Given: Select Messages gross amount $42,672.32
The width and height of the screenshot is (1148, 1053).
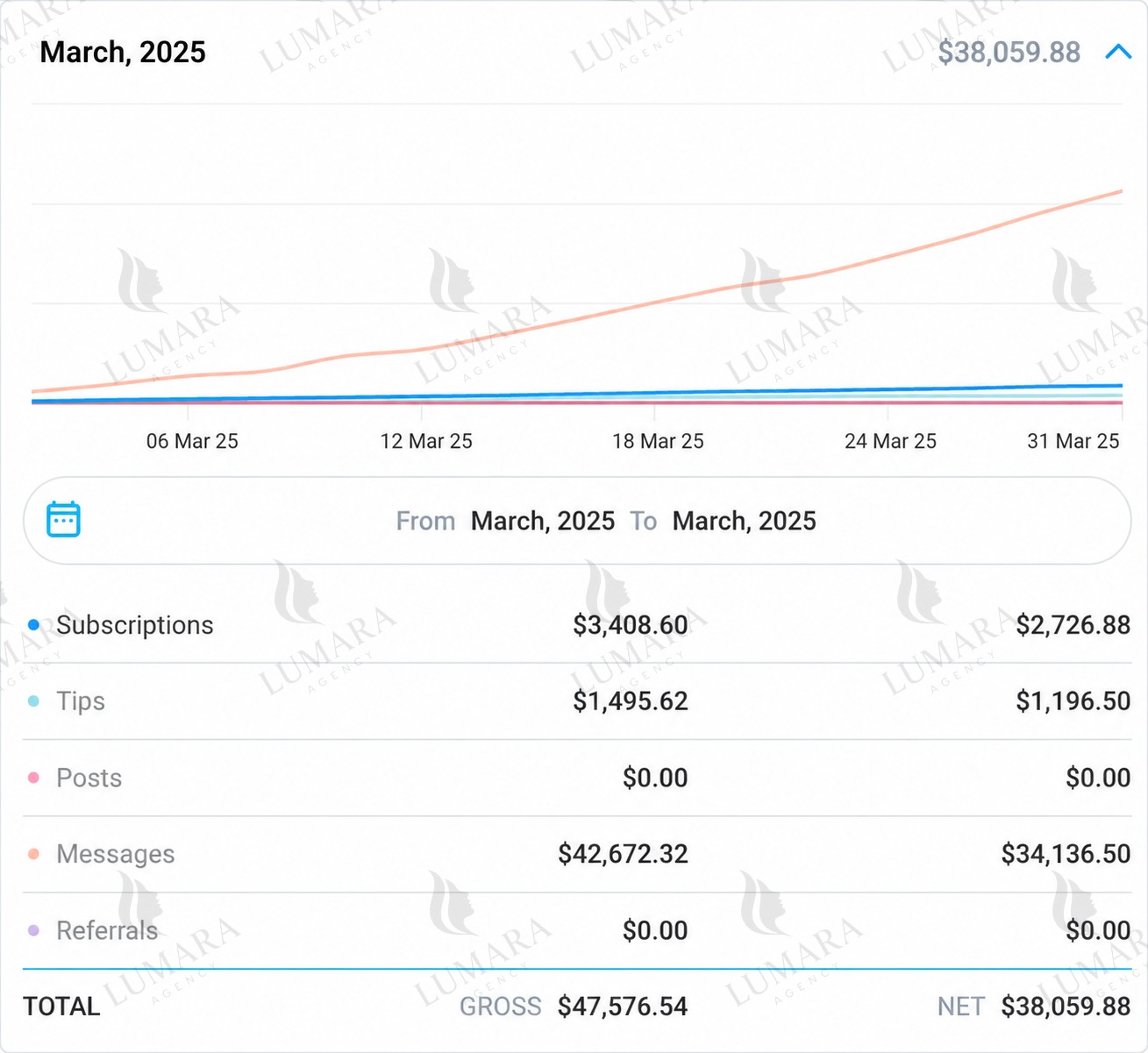Looking at the screenshot, I should [624, 854].
